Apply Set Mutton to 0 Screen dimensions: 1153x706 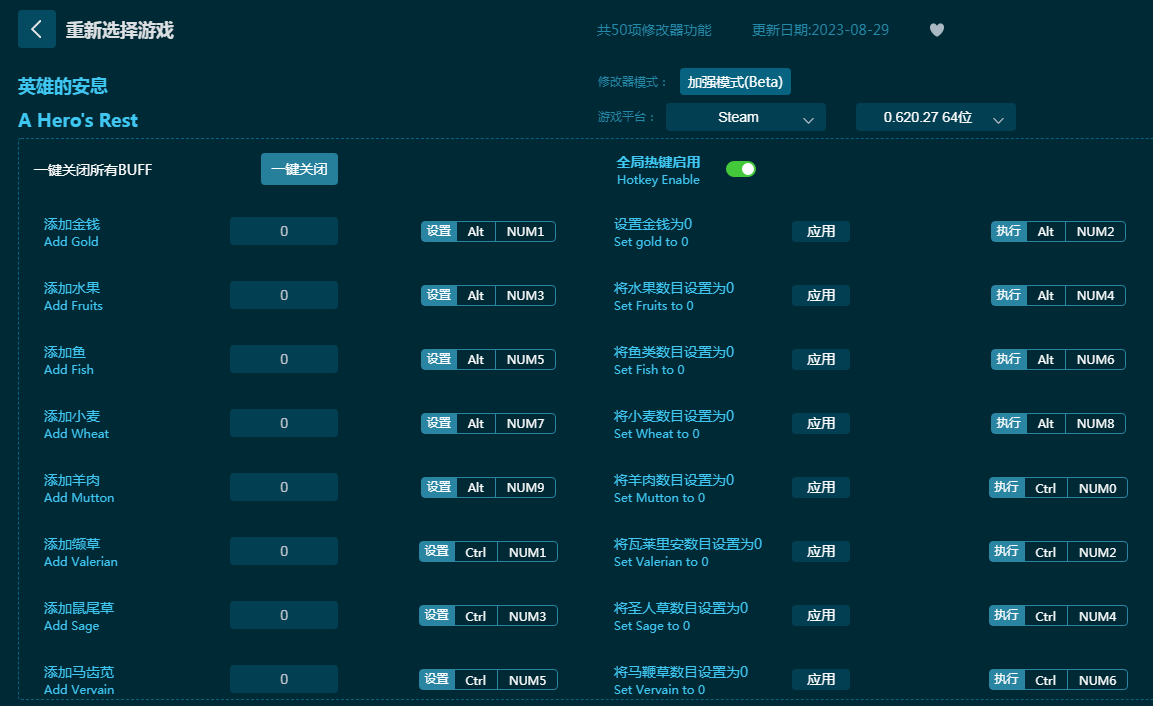coord(821,487)
